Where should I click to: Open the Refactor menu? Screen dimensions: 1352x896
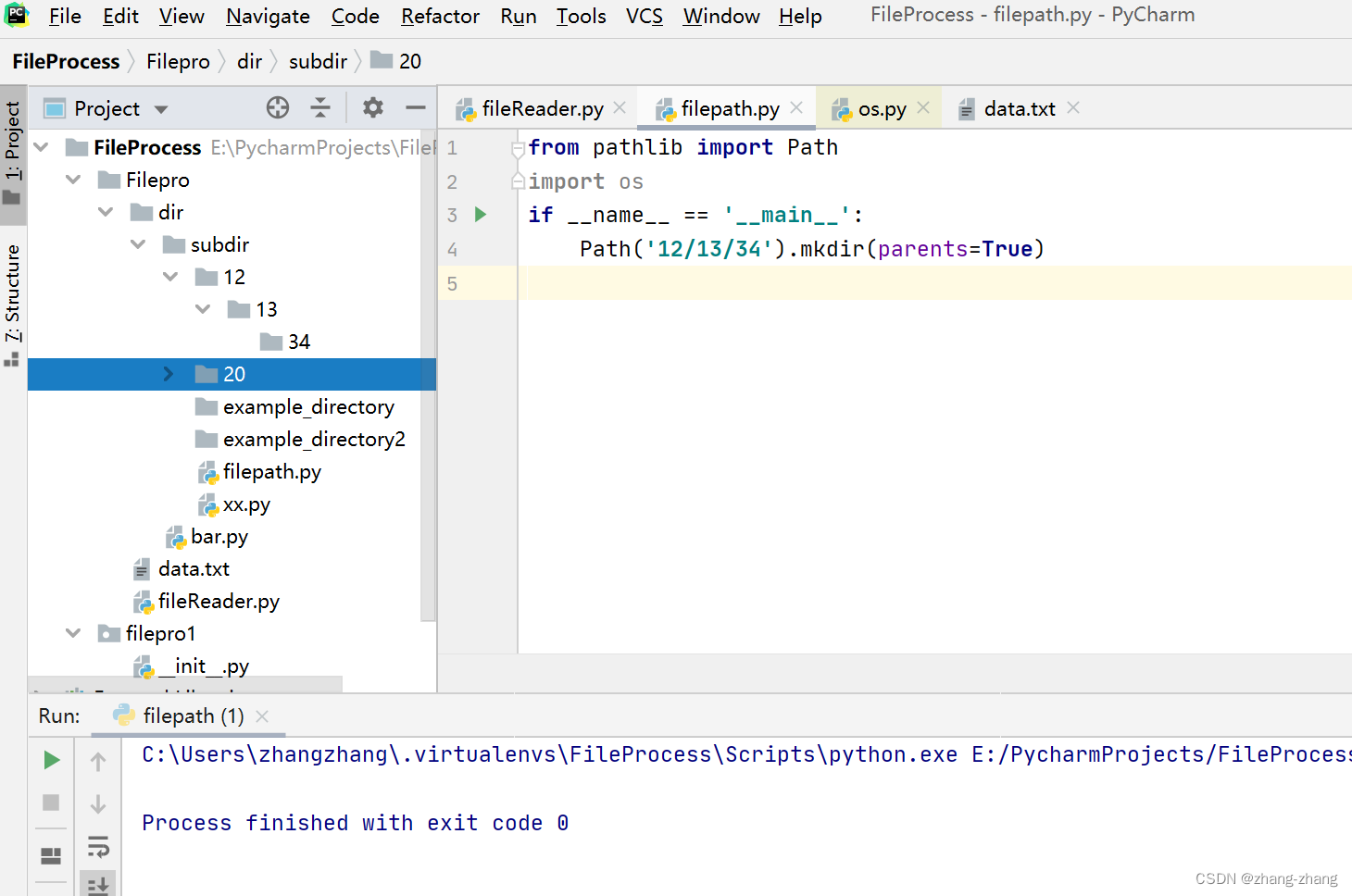(x=440, y=16)
